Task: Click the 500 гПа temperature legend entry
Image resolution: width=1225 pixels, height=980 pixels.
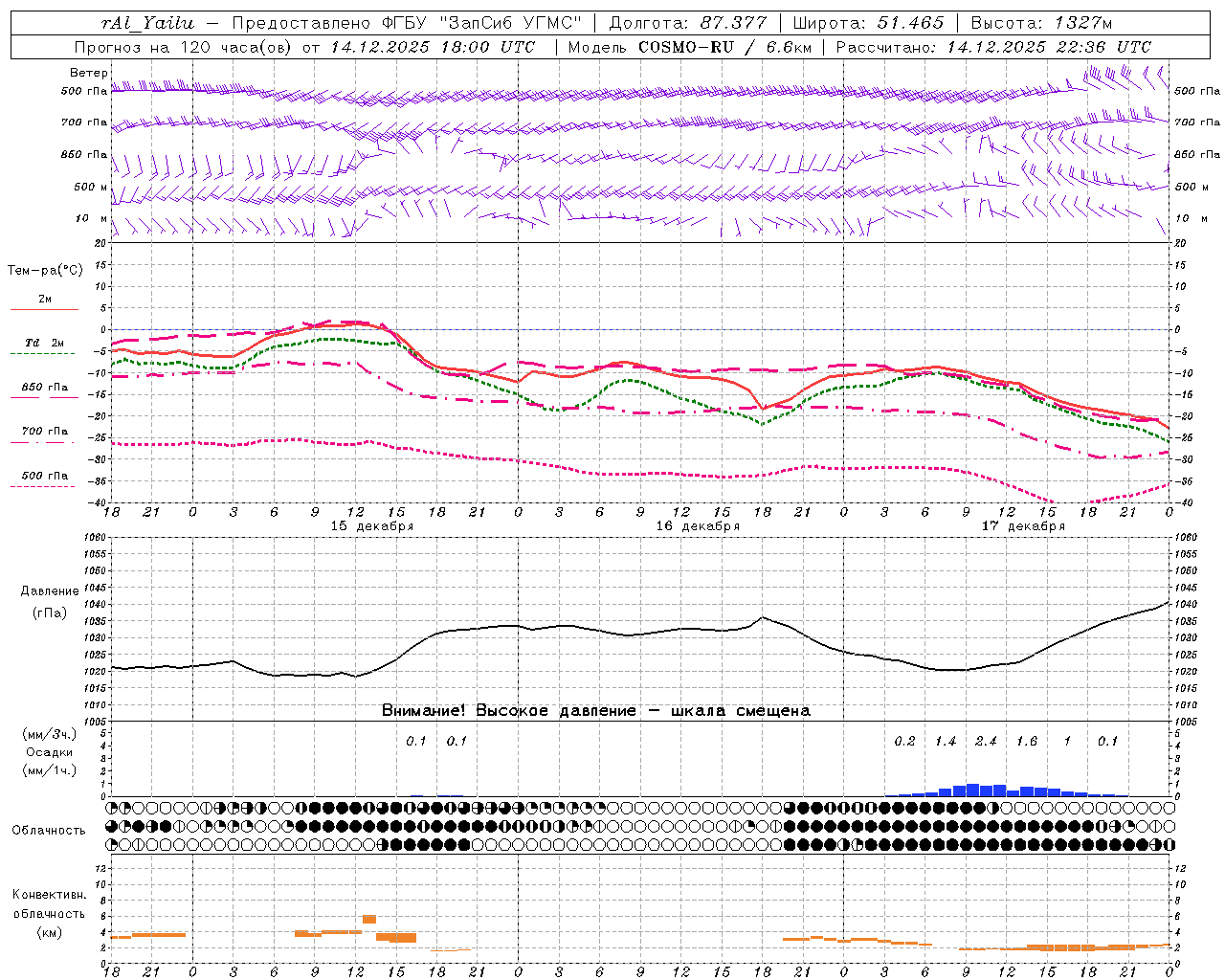Action: pos(45,476)
